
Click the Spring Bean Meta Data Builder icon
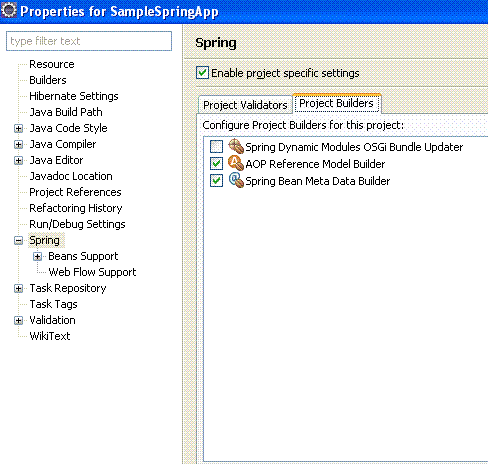(236, 180)
